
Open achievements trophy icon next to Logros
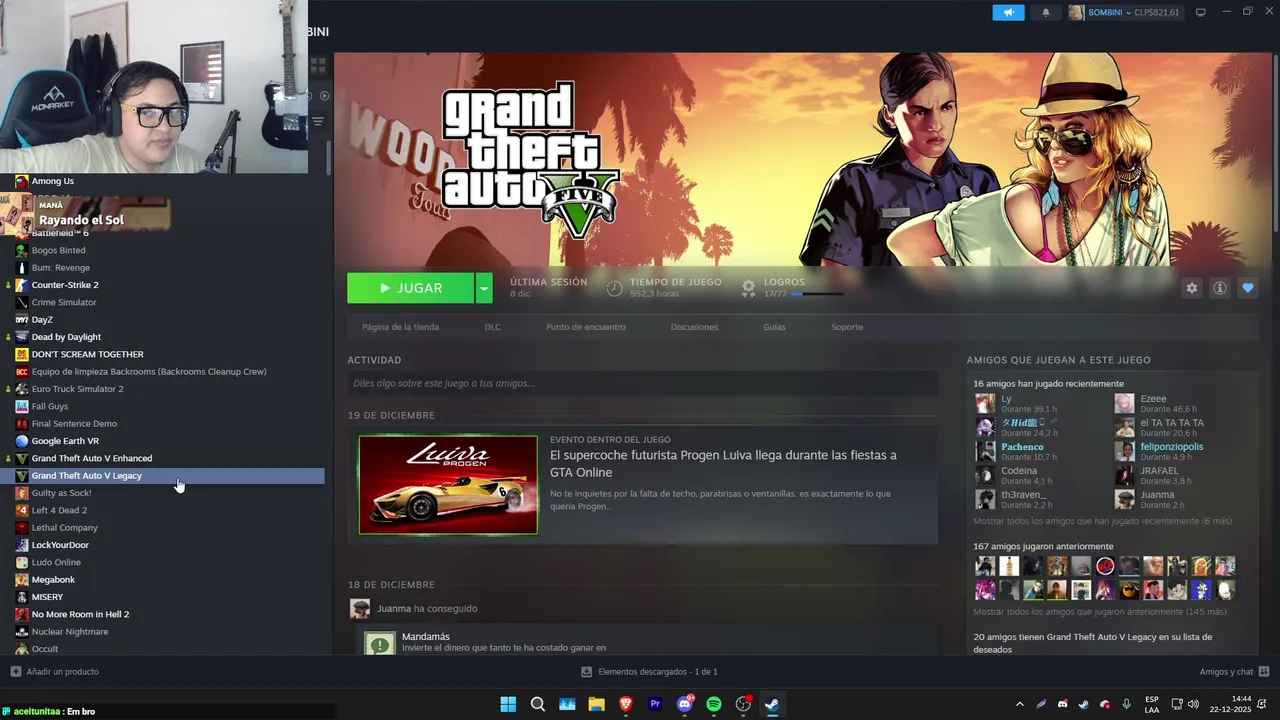coord(748,288)
